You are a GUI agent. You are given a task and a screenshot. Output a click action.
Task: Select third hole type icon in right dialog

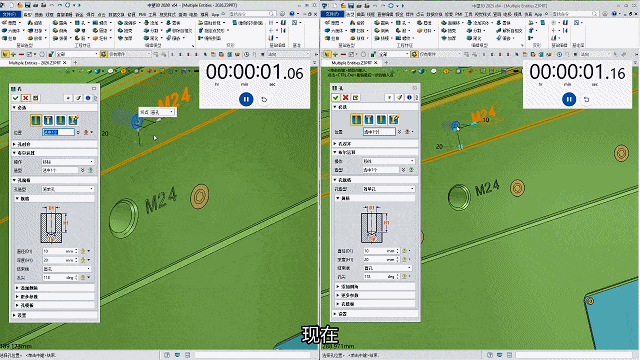pos(381,119)
